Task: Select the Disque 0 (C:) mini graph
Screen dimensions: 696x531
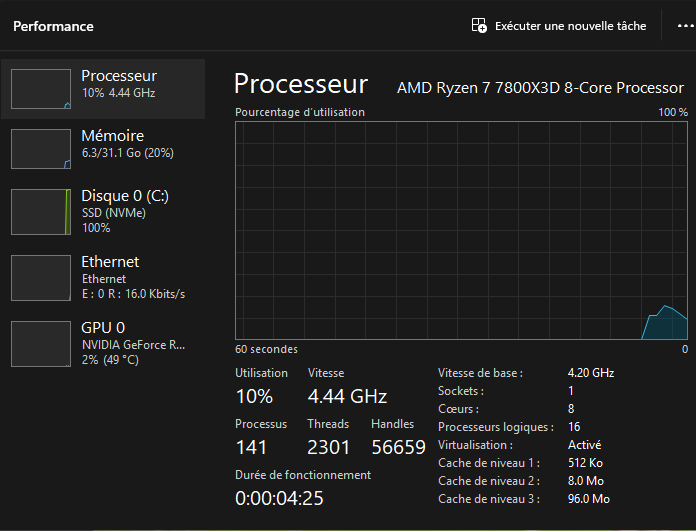Action: click(41, 212)
